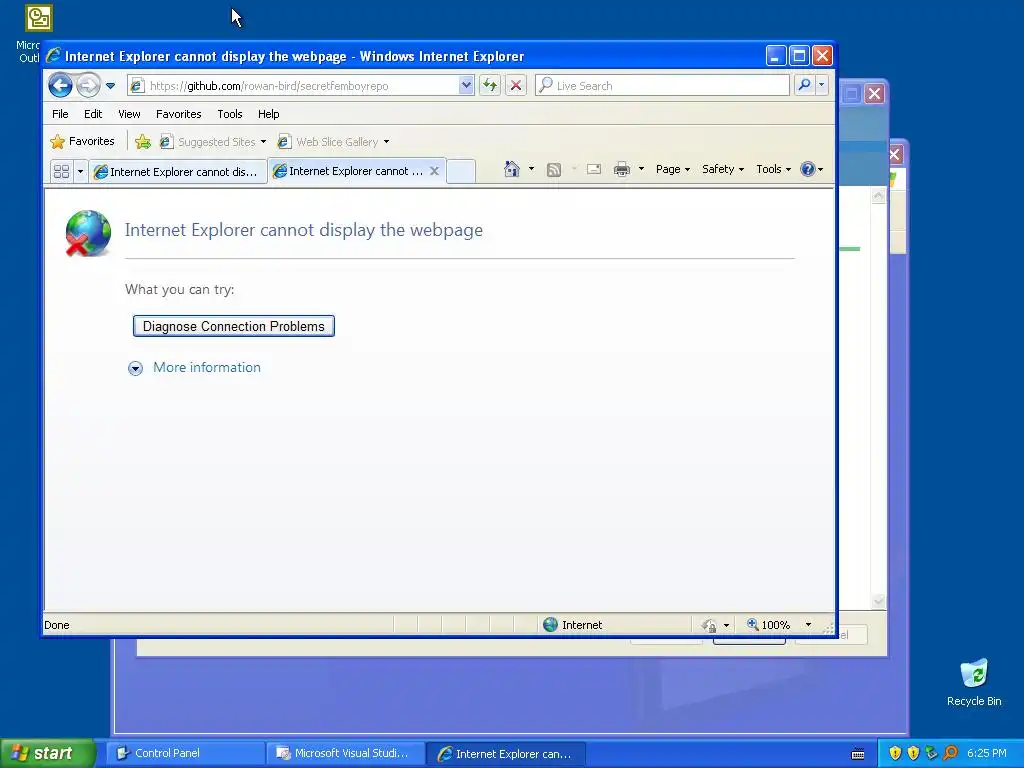Click the Internet security zone indicator
Screen dimensions: 1024x768
click(x=573, y=625)
